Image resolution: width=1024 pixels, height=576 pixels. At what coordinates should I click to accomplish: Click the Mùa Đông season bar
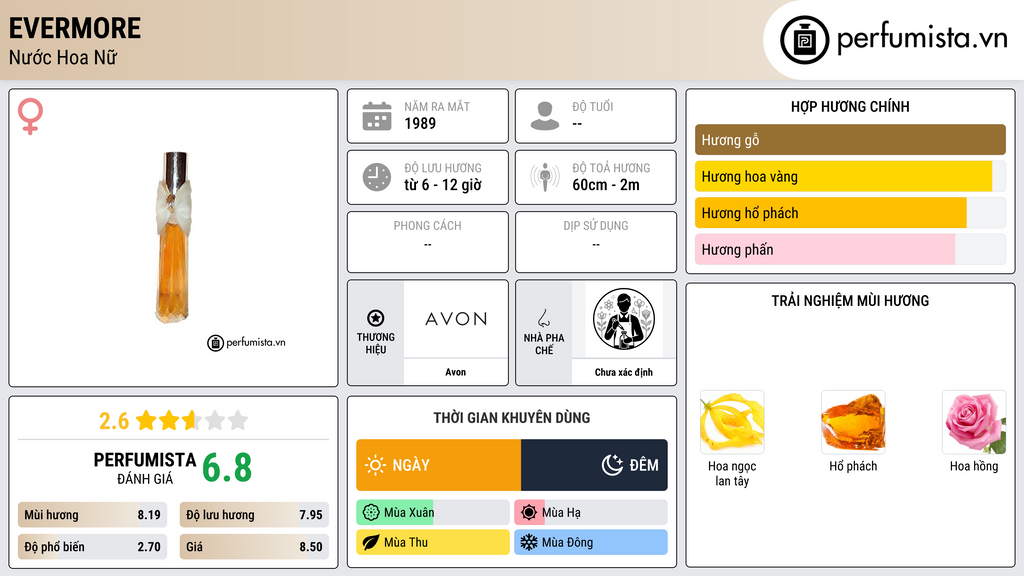click(591, 542)
